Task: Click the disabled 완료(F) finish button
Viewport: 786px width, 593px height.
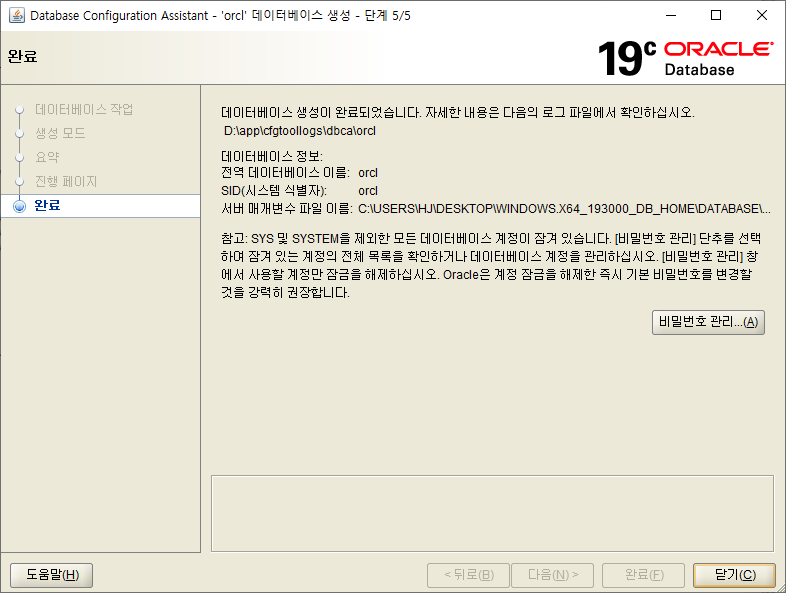Action: click(644, 575)
